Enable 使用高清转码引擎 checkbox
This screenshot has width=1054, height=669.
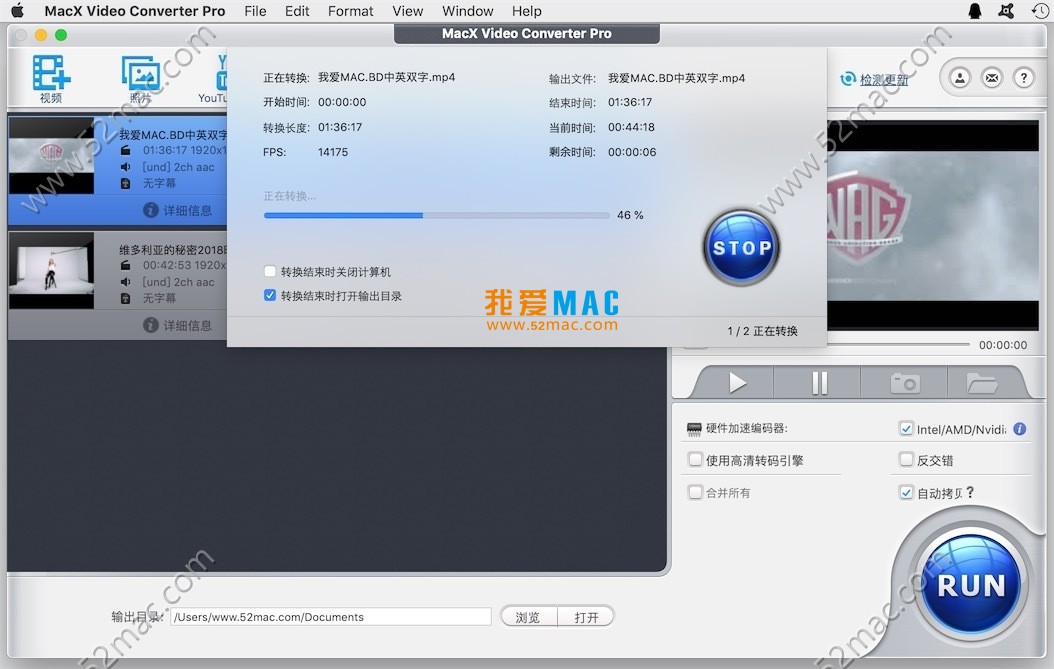(695, 460)
